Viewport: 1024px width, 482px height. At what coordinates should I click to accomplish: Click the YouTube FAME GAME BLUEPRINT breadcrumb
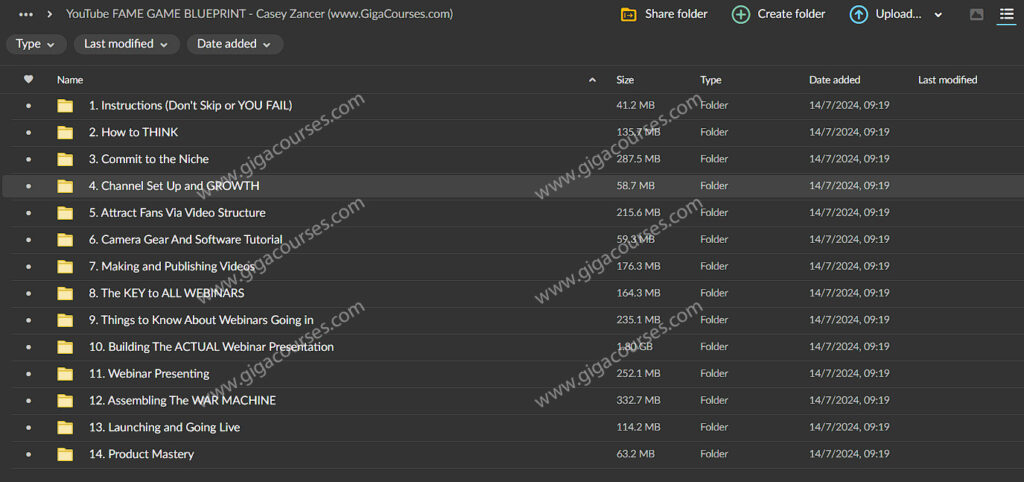tap(259, 14)
